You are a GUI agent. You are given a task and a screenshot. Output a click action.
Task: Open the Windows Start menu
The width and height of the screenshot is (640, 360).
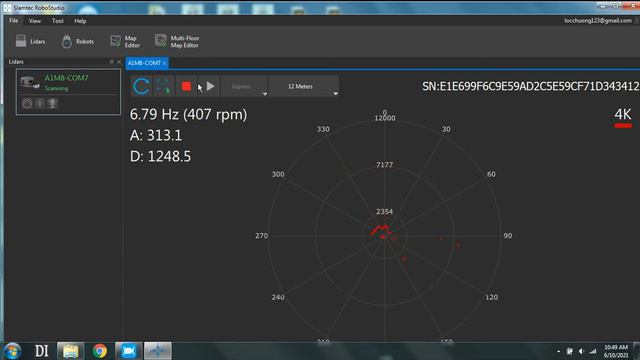12,351
